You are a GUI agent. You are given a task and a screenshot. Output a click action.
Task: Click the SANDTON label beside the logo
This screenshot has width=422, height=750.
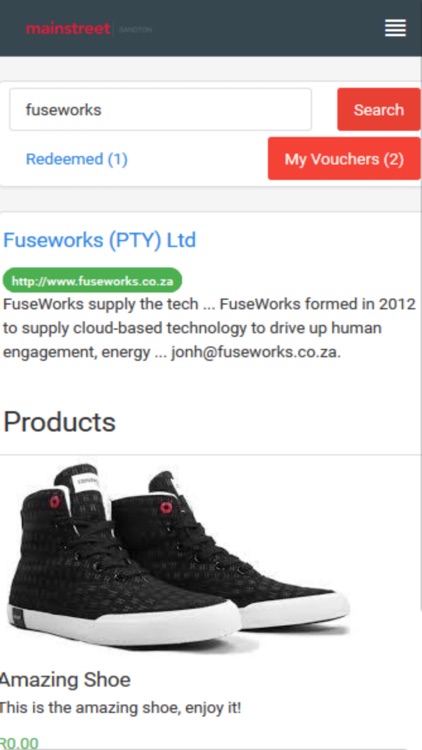[135, 30]
